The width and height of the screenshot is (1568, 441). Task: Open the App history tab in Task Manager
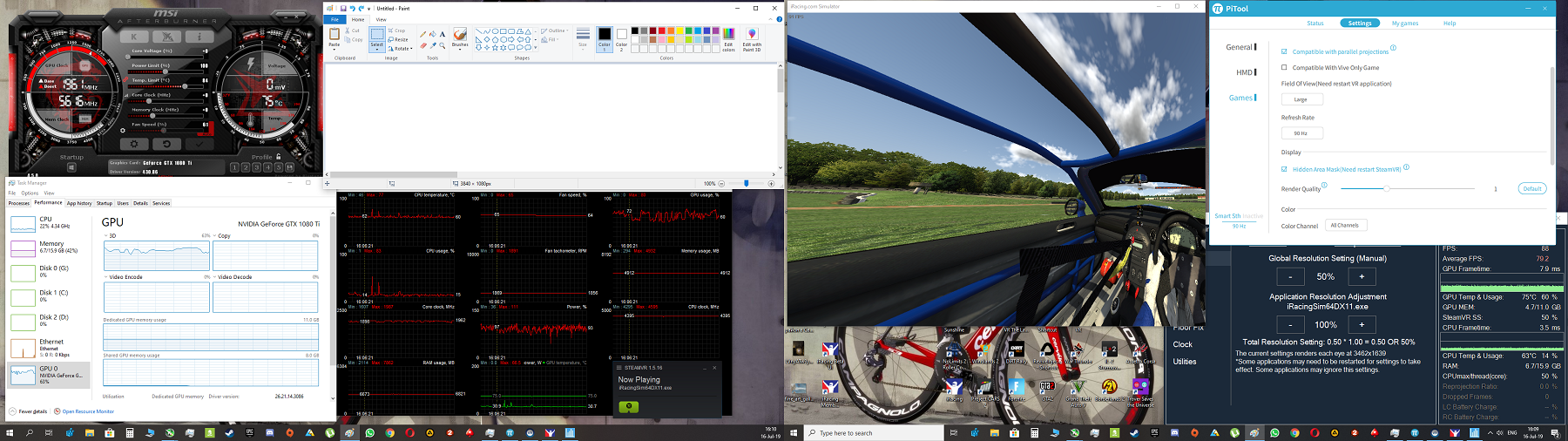(79, 203)
